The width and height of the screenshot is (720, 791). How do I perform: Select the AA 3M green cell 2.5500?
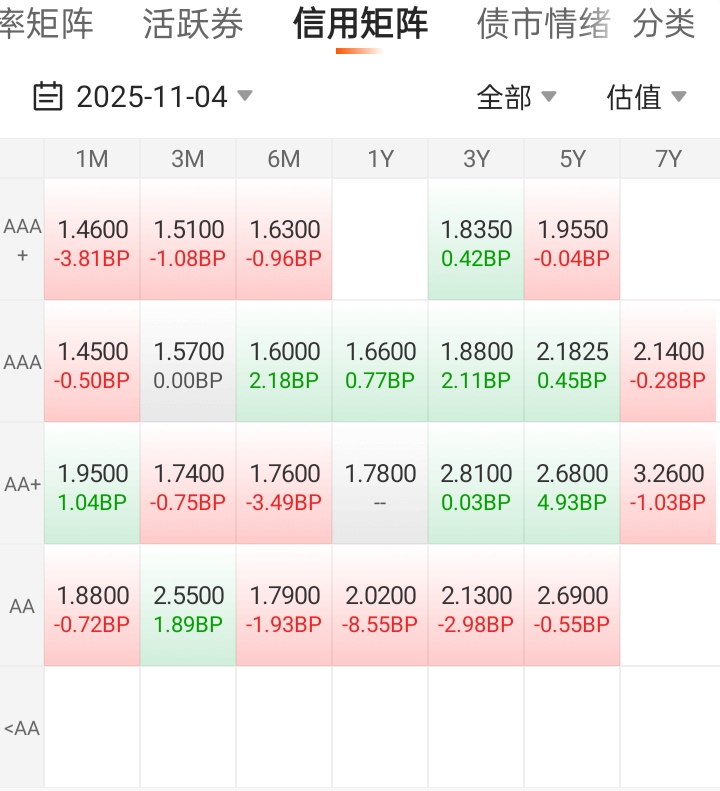coord(188,607)
